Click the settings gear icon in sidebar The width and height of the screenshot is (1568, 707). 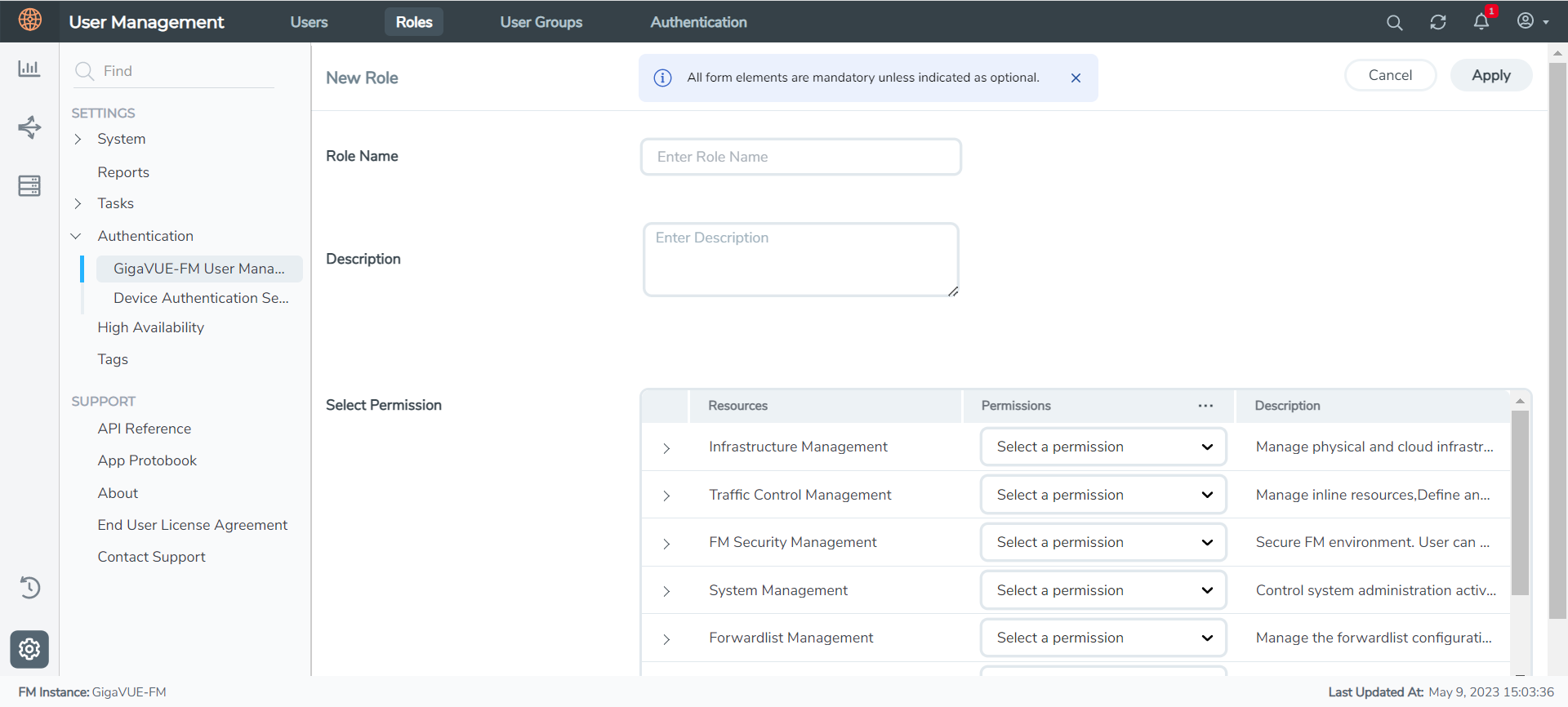click(x=29, y=649)
